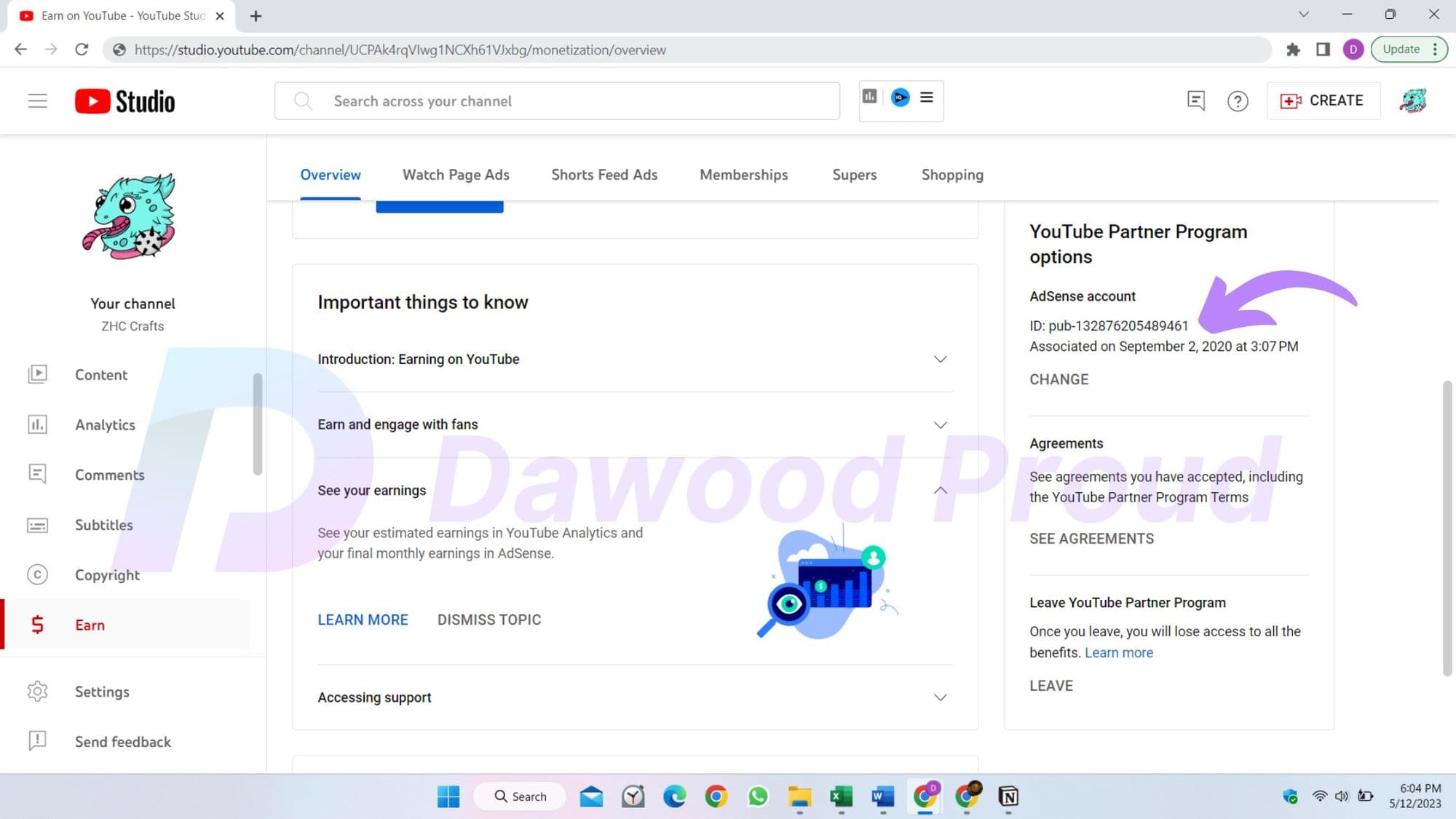Reload the page with refresh icon
This screenshot has width=1456, height=819.
[x=82, y=50]
